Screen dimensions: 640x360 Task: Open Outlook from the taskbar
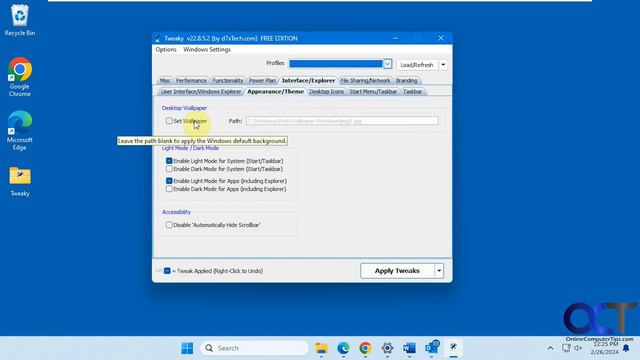click(432, 348)
